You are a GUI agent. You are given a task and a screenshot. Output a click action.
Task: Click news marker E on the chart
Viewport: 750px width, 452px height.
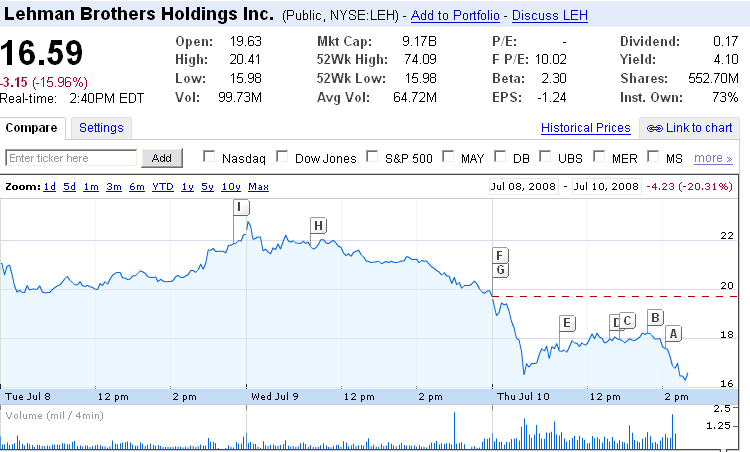coord(567,322)
